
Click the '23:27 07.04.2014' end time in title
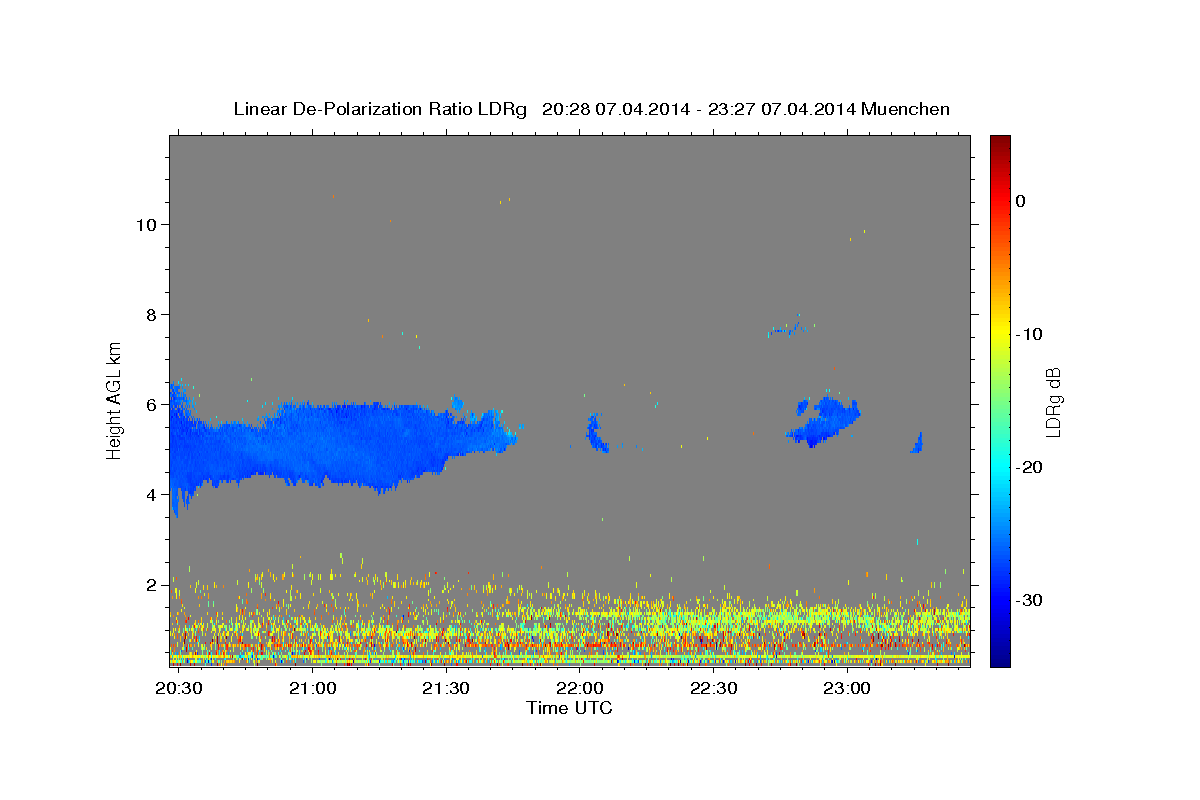tap(781, 109)
